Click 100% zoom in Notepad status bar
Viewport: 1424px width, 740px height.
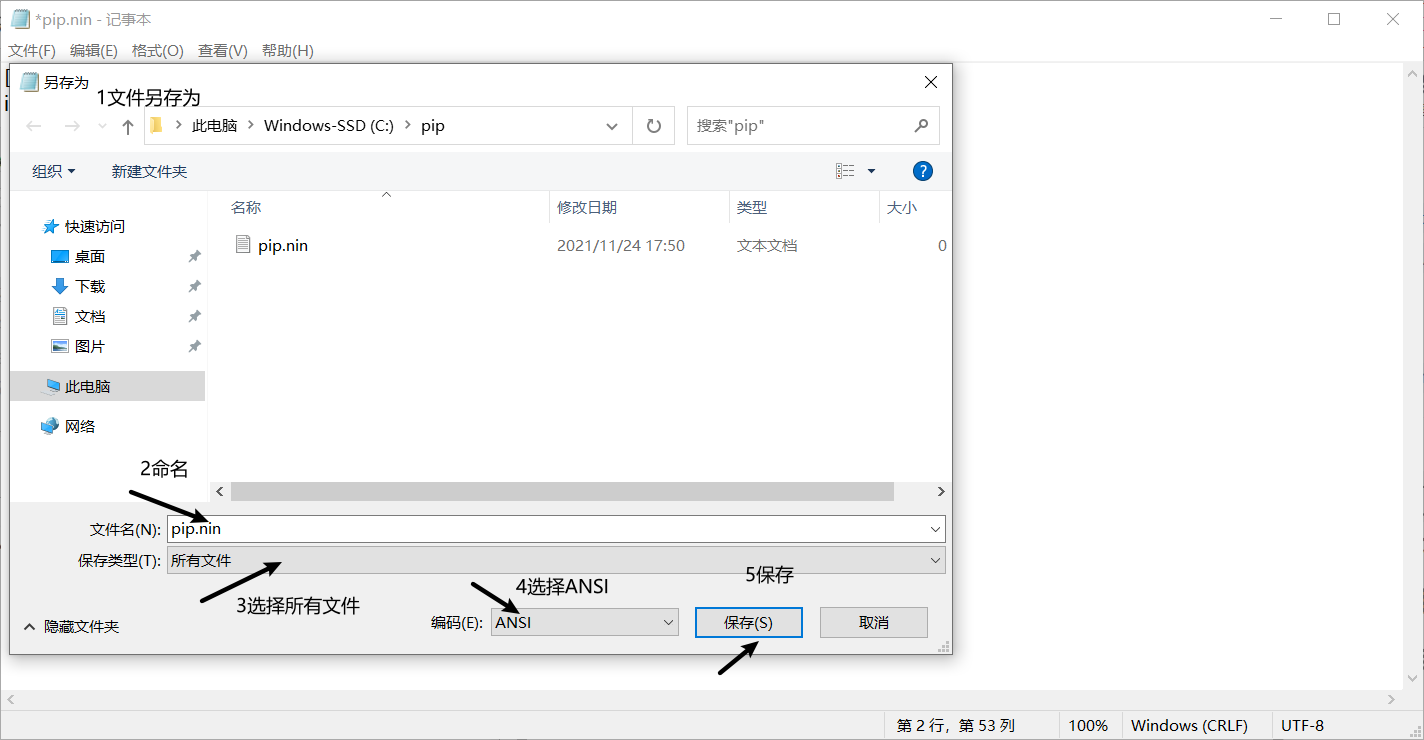pos(1088,725)
